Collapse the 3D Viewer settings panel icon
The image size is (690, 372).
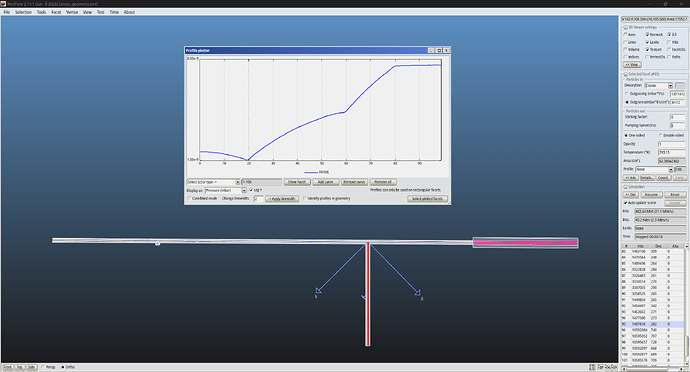(x=625, y=27)
